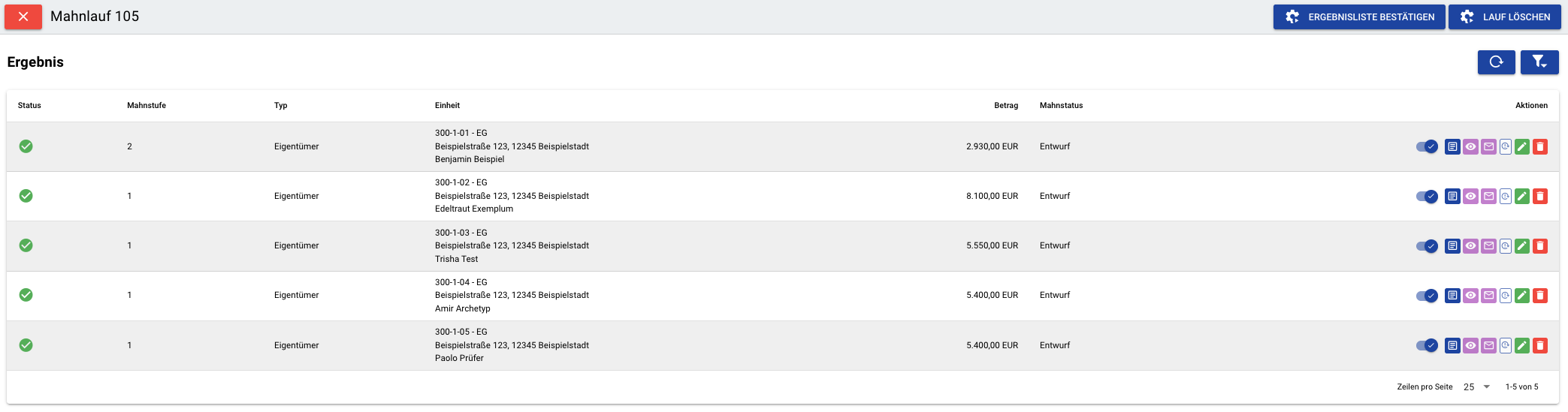Edit Trisha Test entry with pencil icon
The height and width of the screenshot is (412, 1568).
pyautogui.click(x=1522, y=246)
